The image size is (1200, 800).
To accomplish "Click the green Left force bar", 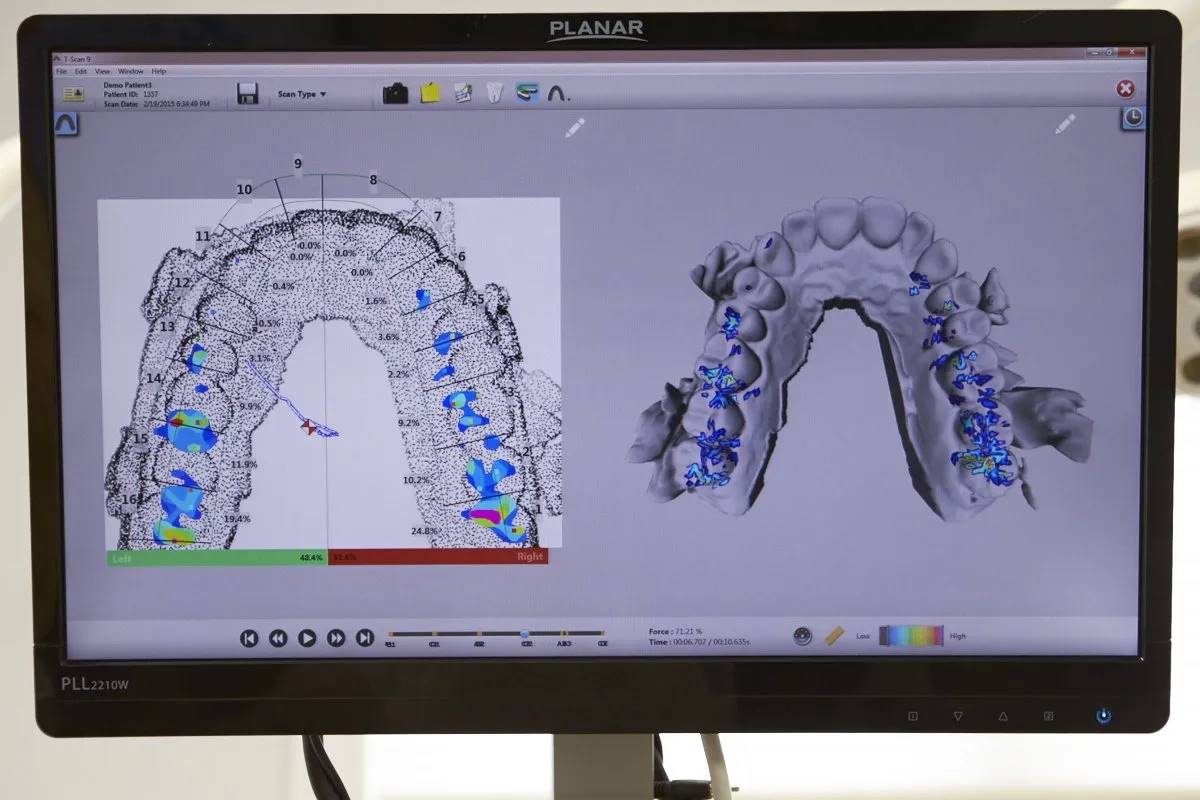I will (217, 557).
